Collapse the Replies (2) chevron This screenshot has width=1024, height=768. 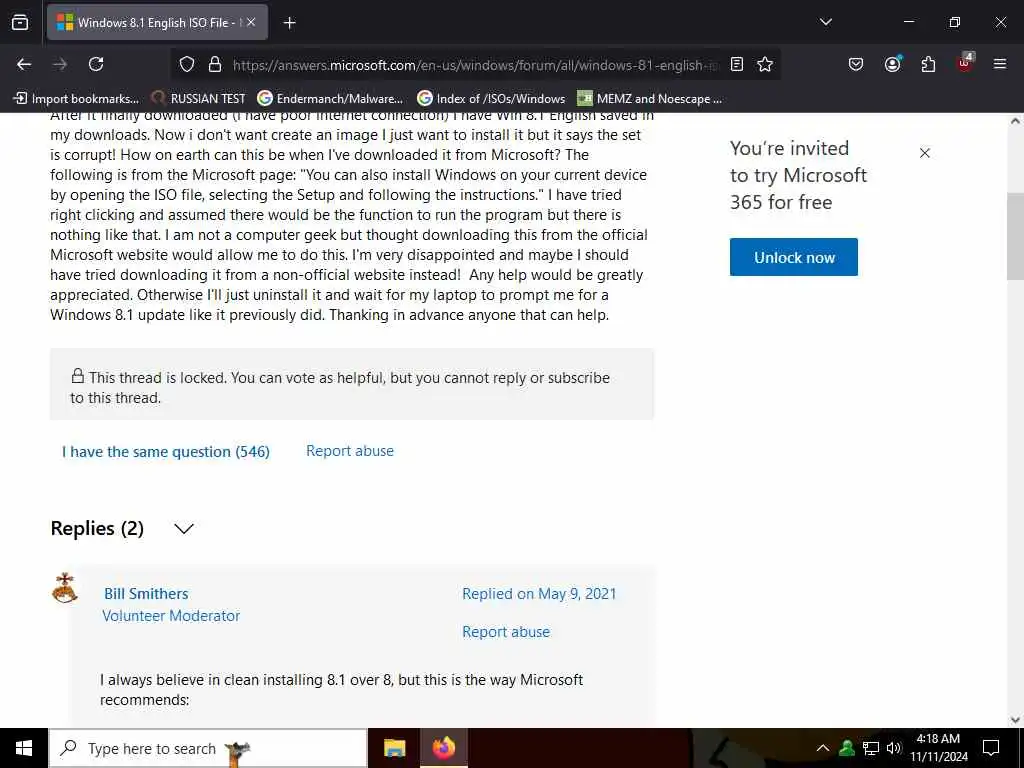(184, 528)
